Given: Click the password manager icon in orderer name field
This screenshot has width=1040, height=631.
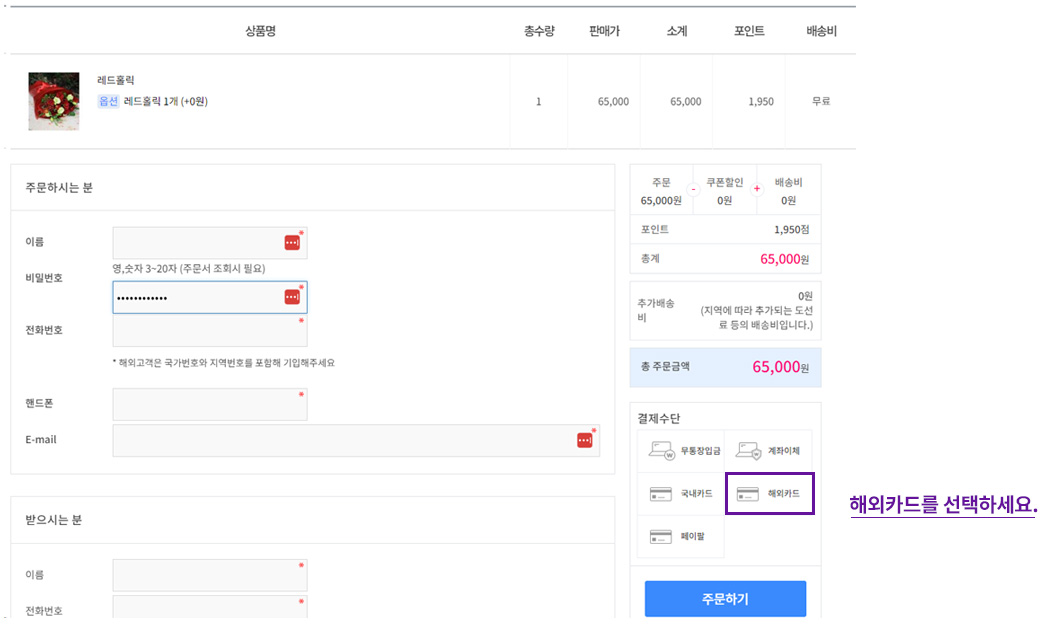Looking at the screenshot, I should [292, 243].
